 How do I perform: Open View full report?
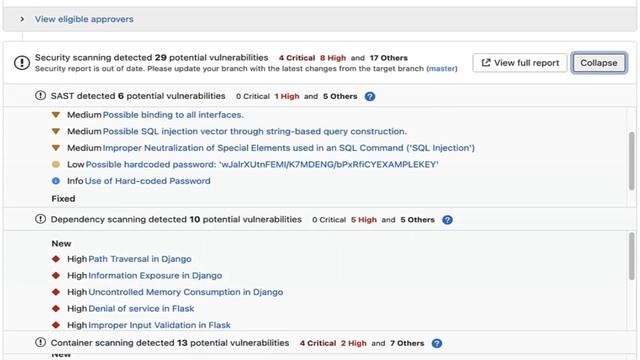point(520,63)
